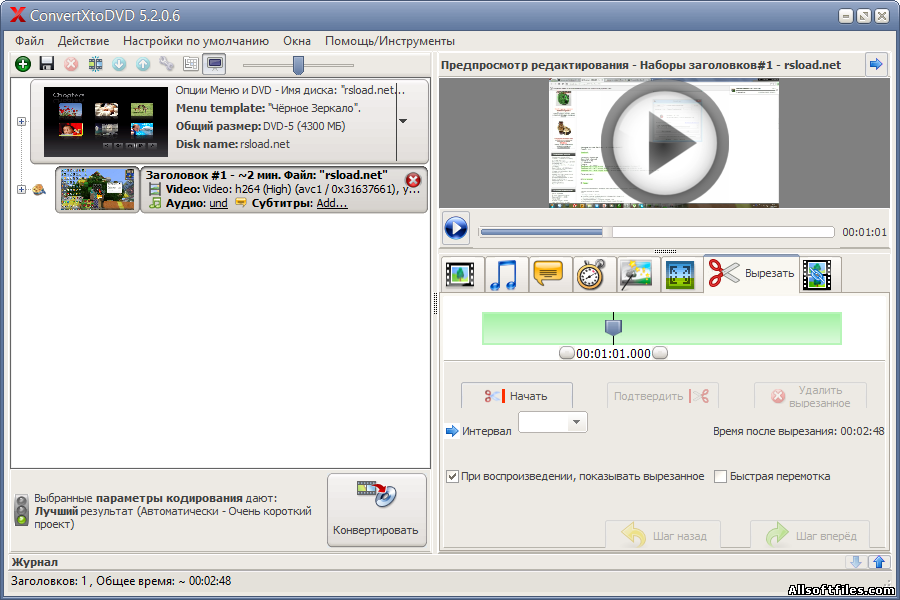Click the ConvertXtoDVD red X logo
This screenshot has height=600, width=900.
18,15
